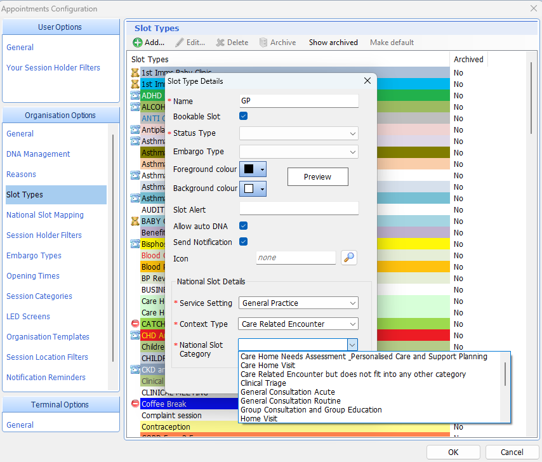542x462 pixels.
Task: Click hourglass icon beside BABY slot
Action: click(135, 221)
